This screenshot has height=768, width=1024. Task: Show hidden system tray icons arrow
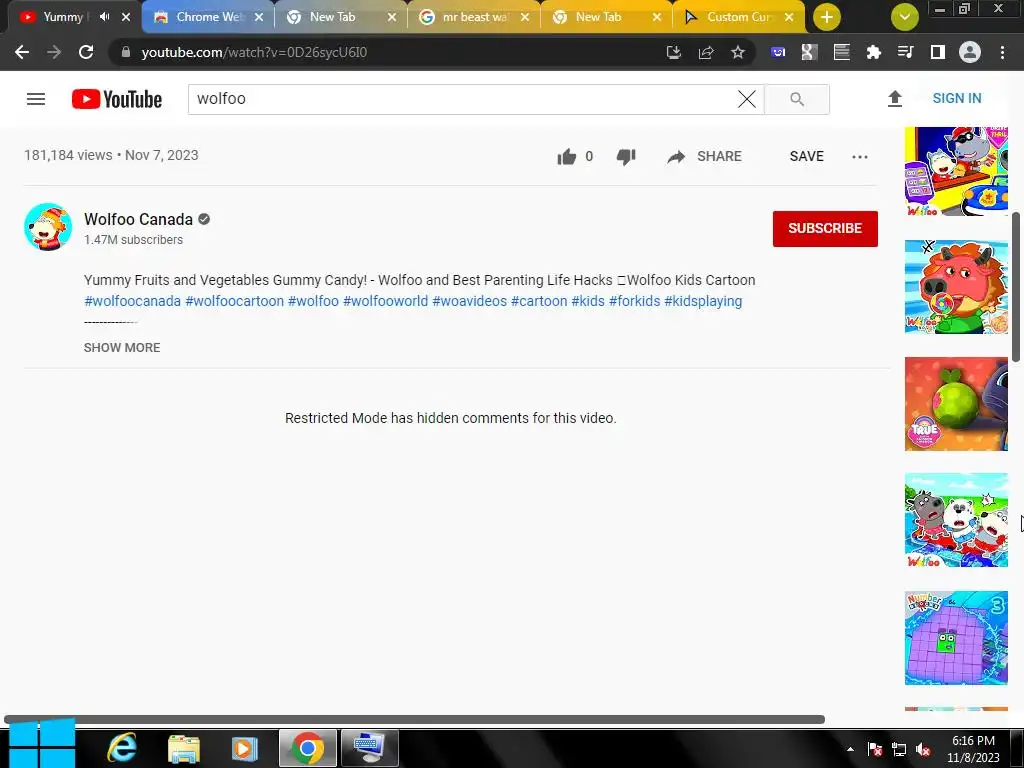point(850,749)
